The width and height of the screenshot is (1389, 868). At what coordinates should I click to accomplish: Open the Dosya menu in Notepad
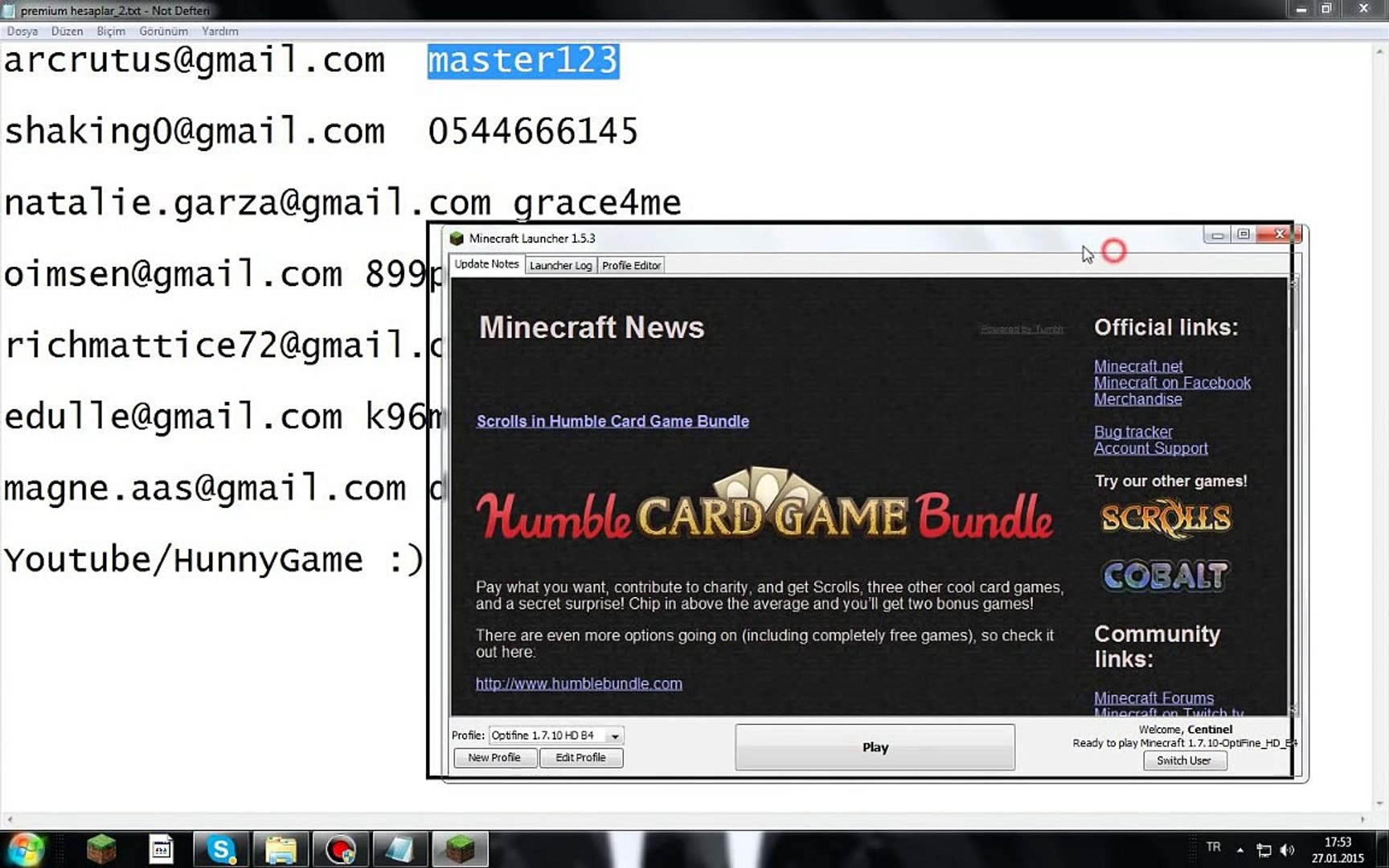coord(23,31)
